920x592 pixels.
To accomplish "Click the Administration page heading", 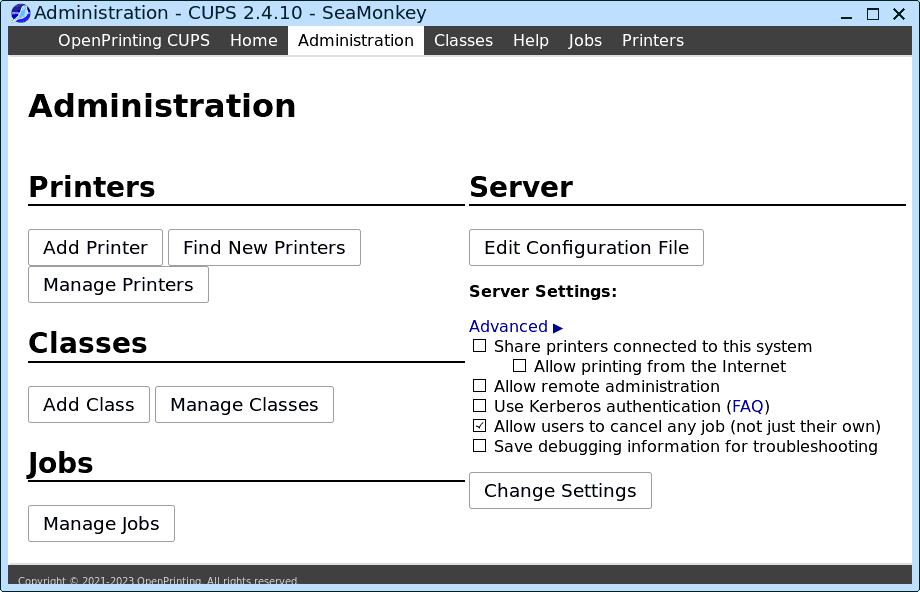I will (162, 106).
